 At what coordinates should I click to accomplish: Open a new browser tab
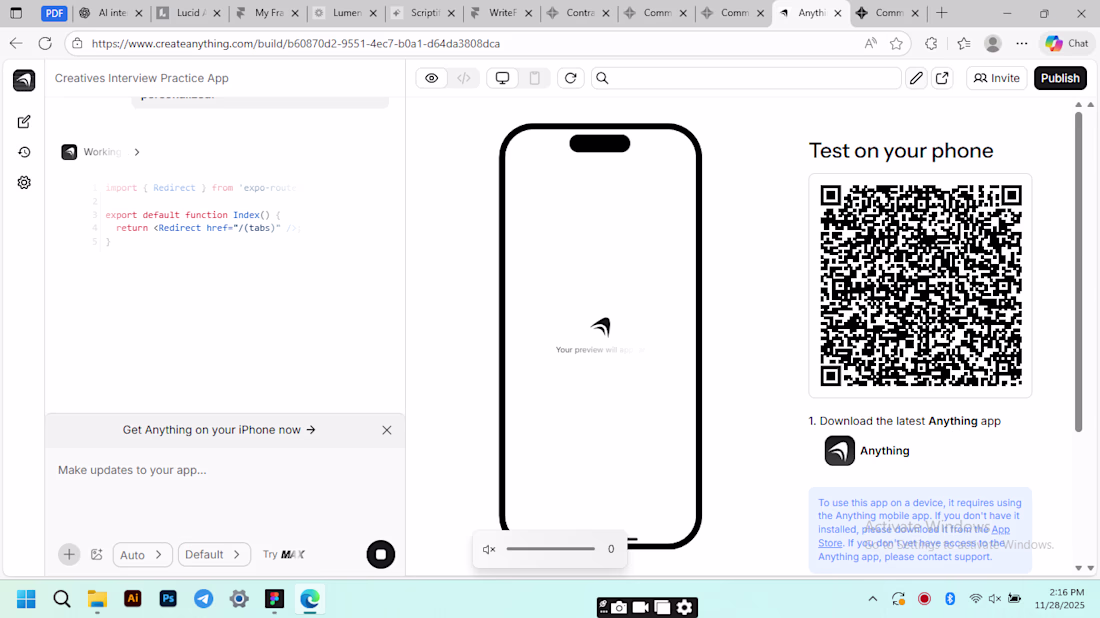pos(941,13)
